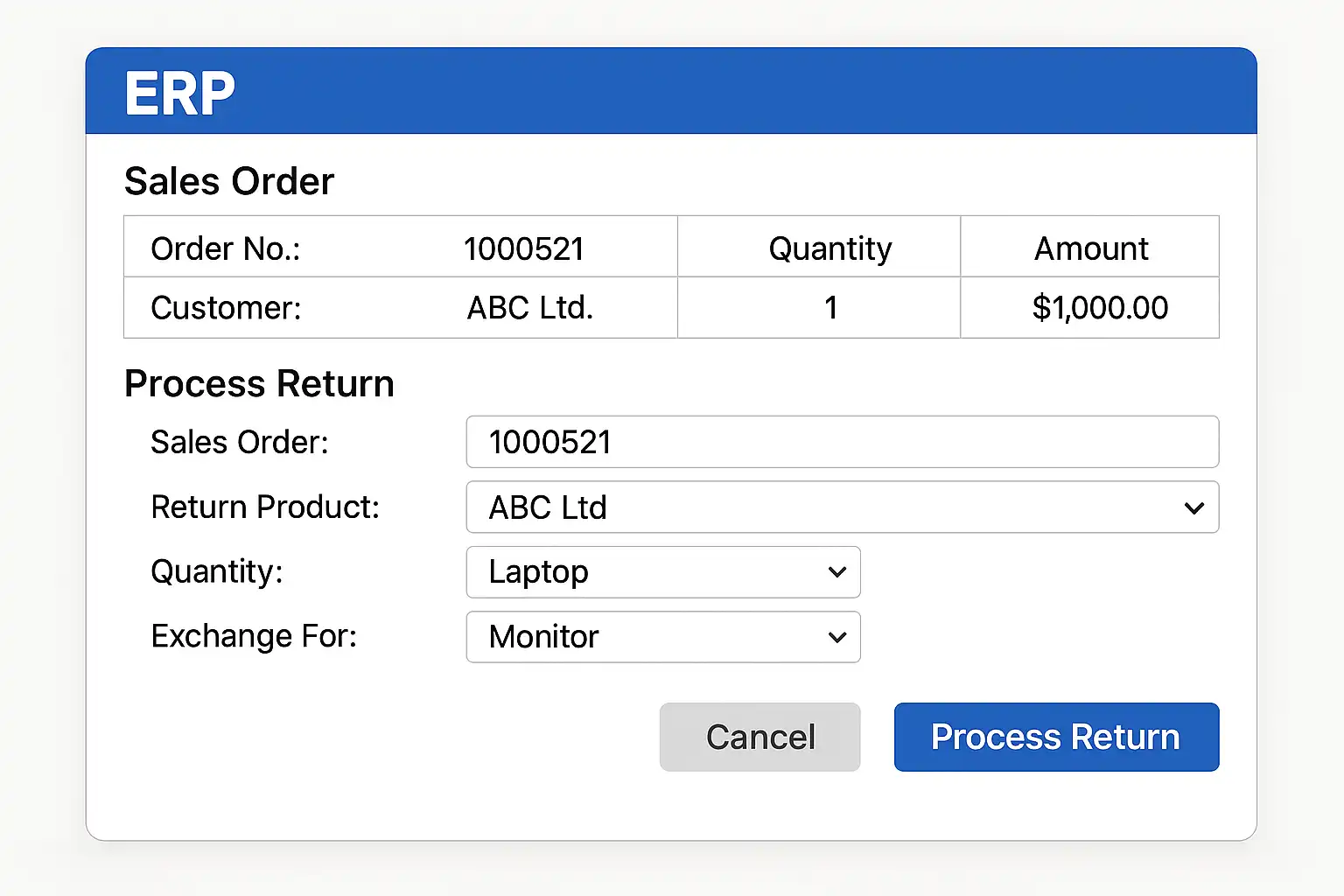This screenshot has width=1344, height=896.
Task: Click the chevron arrow beside Monitor
Action: 836,637
